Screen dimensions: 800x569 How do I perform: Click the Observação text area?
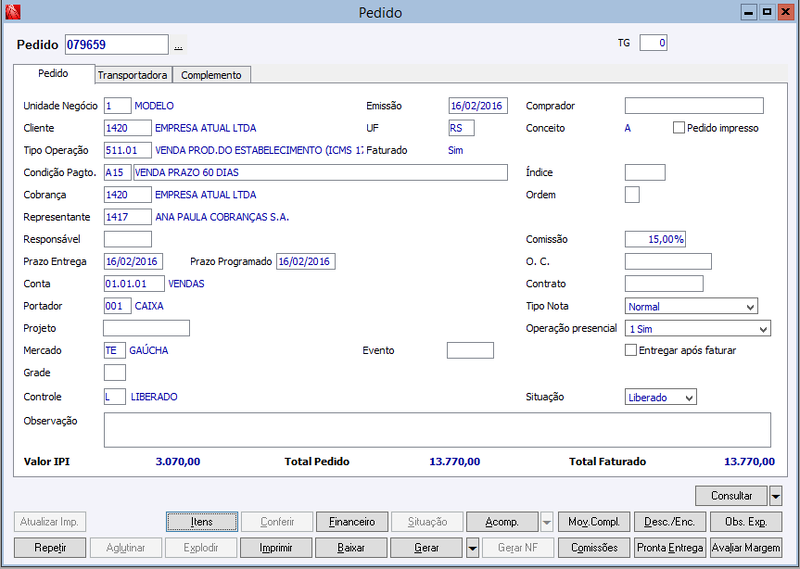[437, 430]
